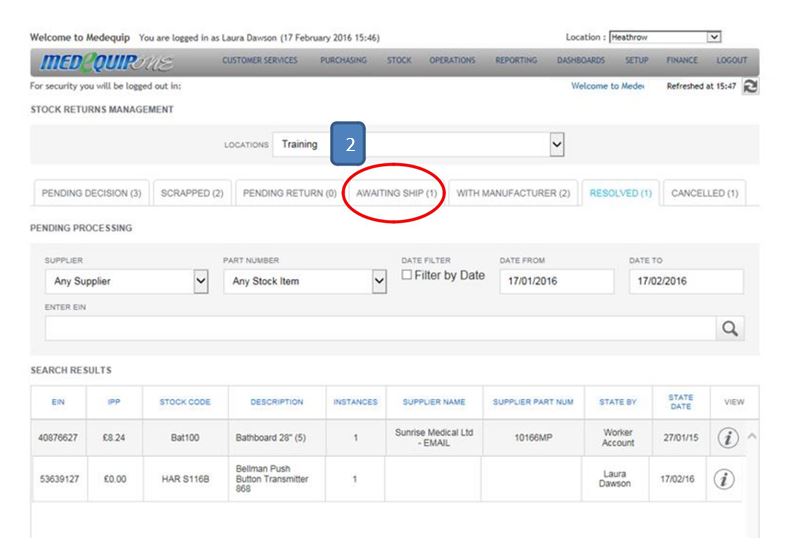The image size is (786, 550).
Task: Click the 10166MP supplier part number
Action: [x=533, y=438]
